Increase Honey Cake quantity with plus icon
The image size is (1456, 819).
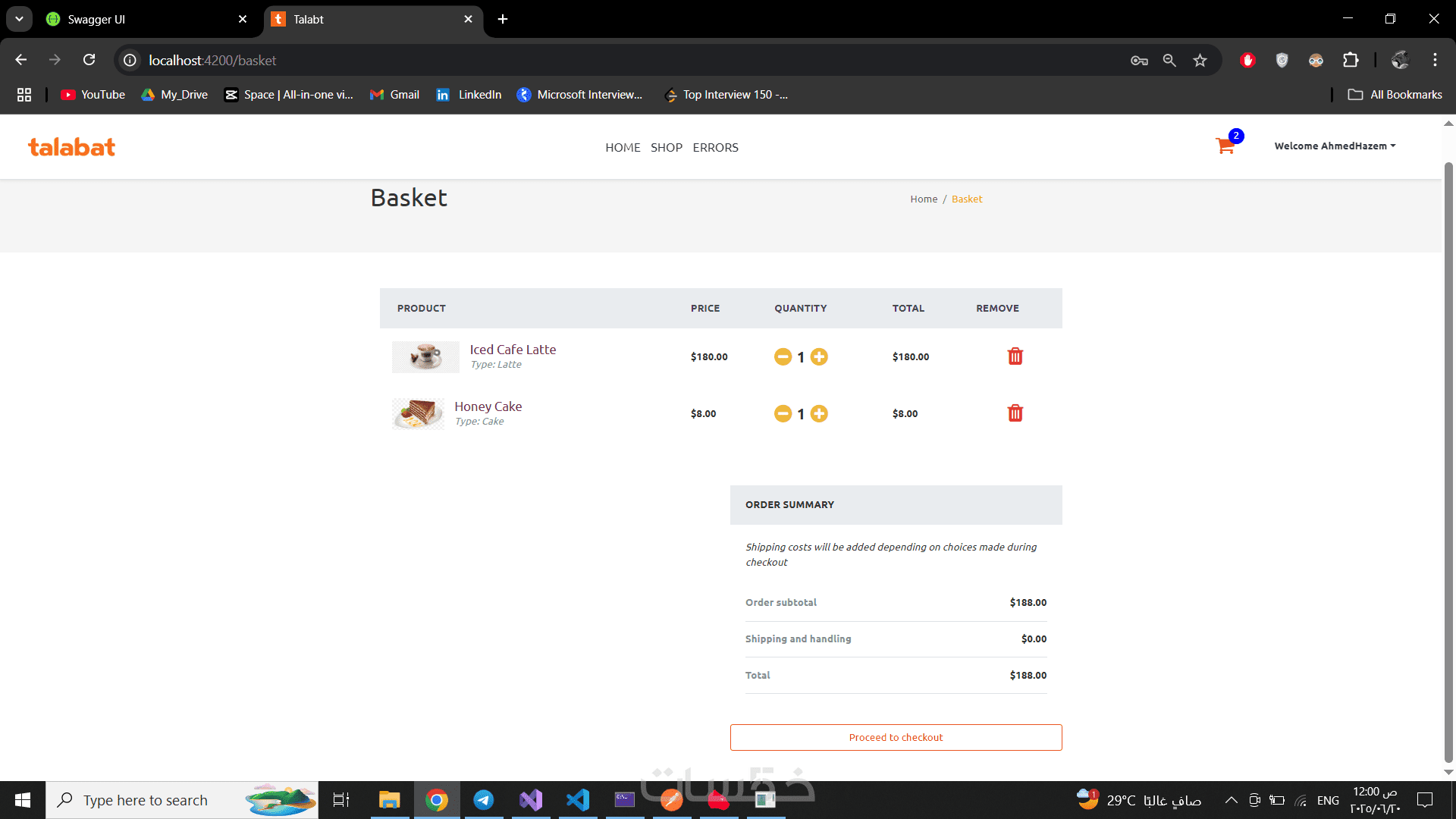[x=819, y=413]
